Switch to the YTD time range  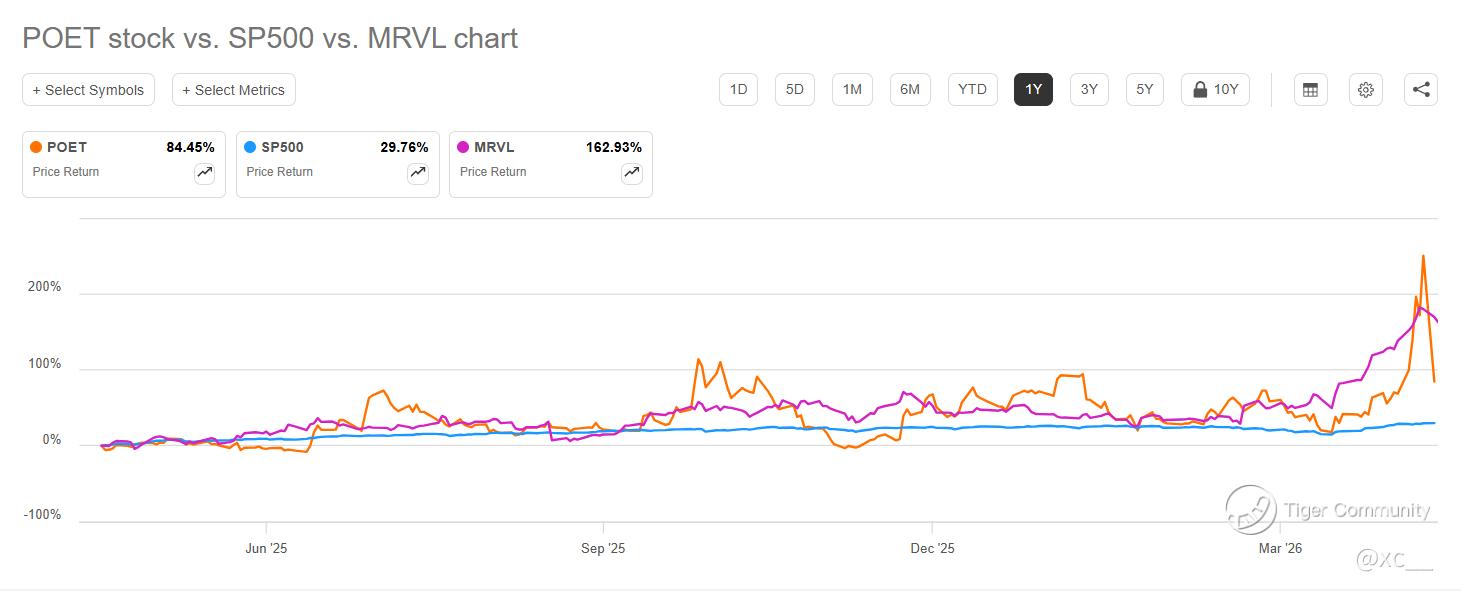pos(972,89)
